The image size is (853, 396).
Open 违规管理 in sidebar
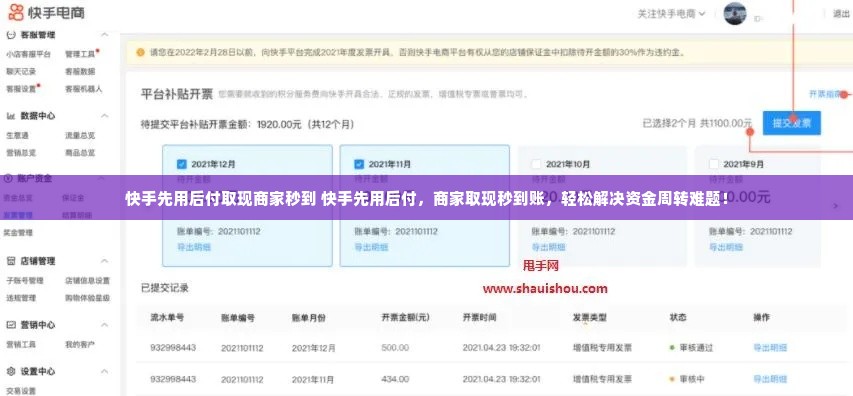[21, 298]
